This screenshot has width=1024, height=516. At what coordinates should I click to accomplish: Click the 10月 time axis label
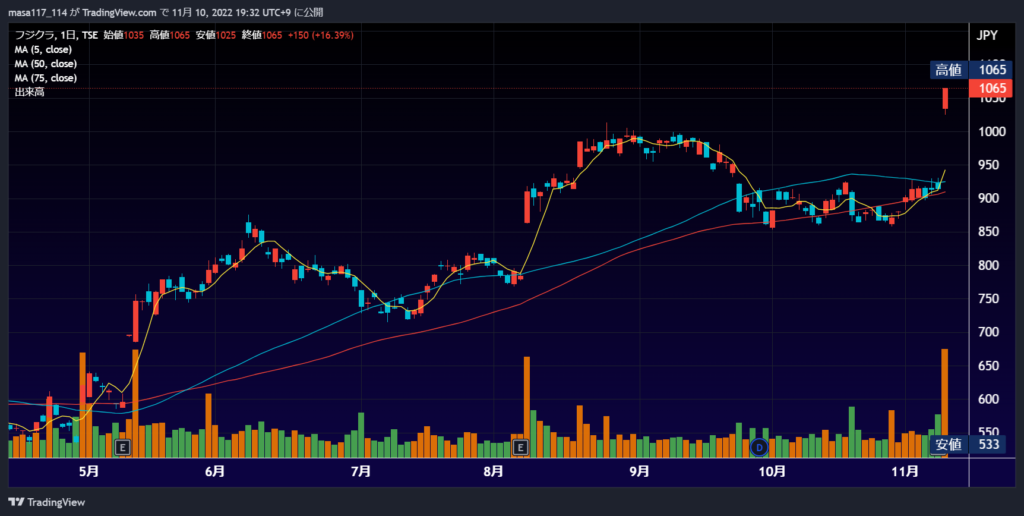click(x=772, y=472)
